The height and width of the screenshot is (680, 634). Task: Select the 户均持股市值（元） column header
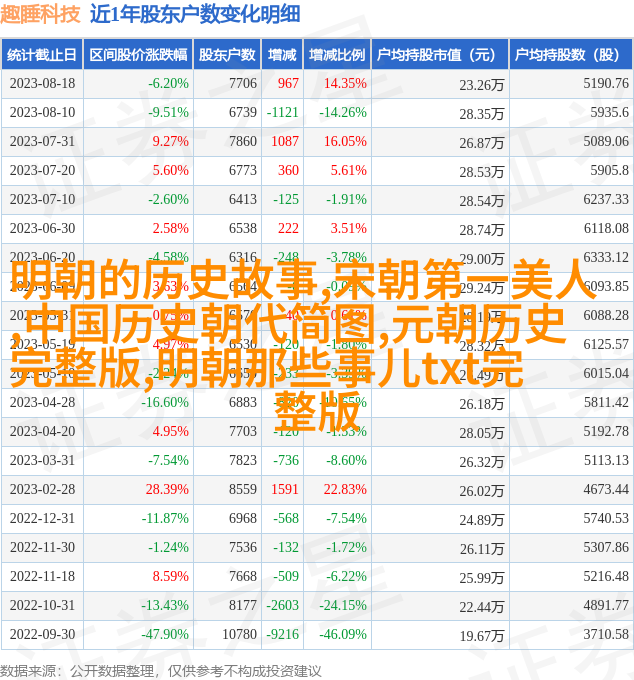point(440,55)
